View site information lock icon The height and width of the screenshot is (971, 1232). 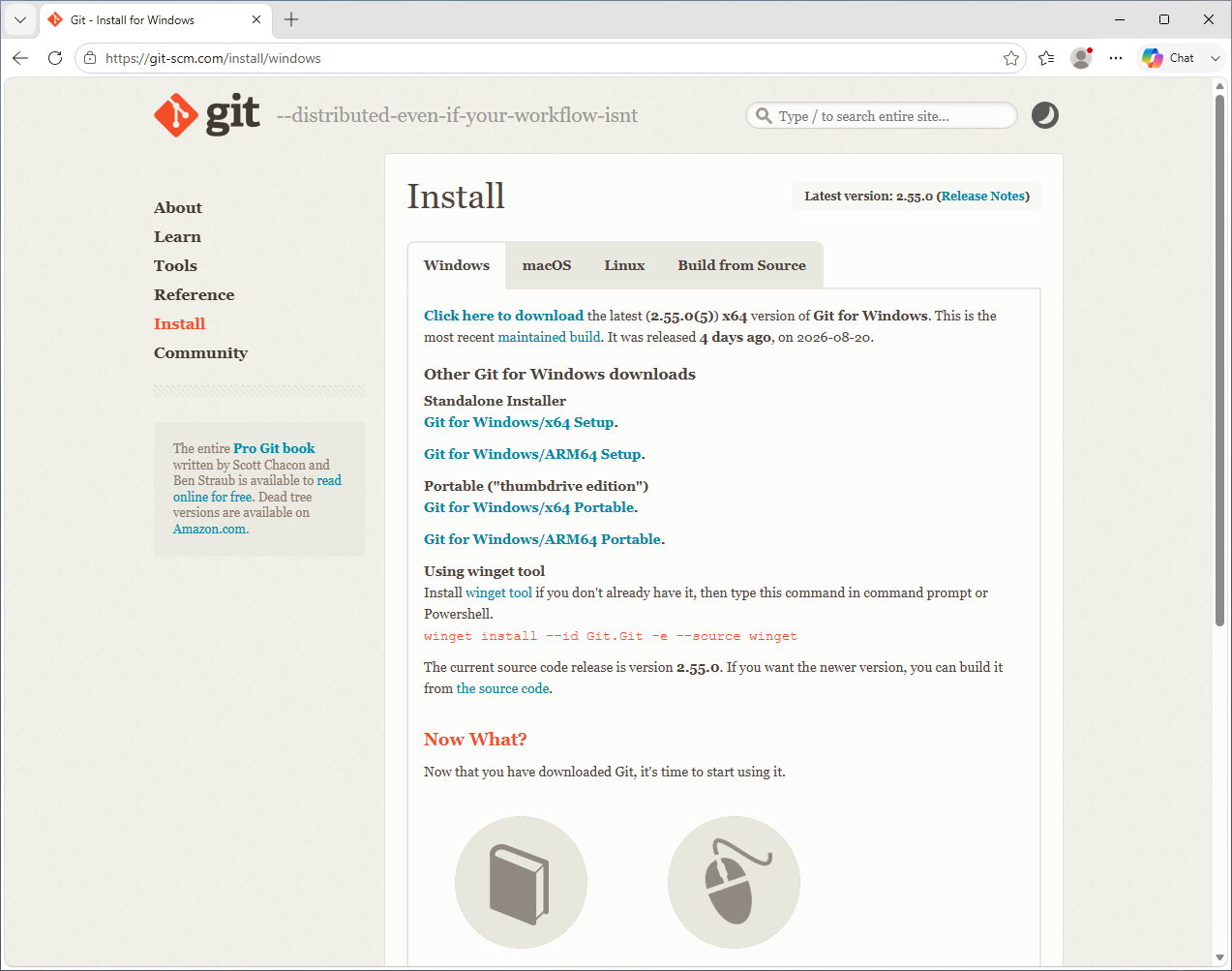coord(90,58)
